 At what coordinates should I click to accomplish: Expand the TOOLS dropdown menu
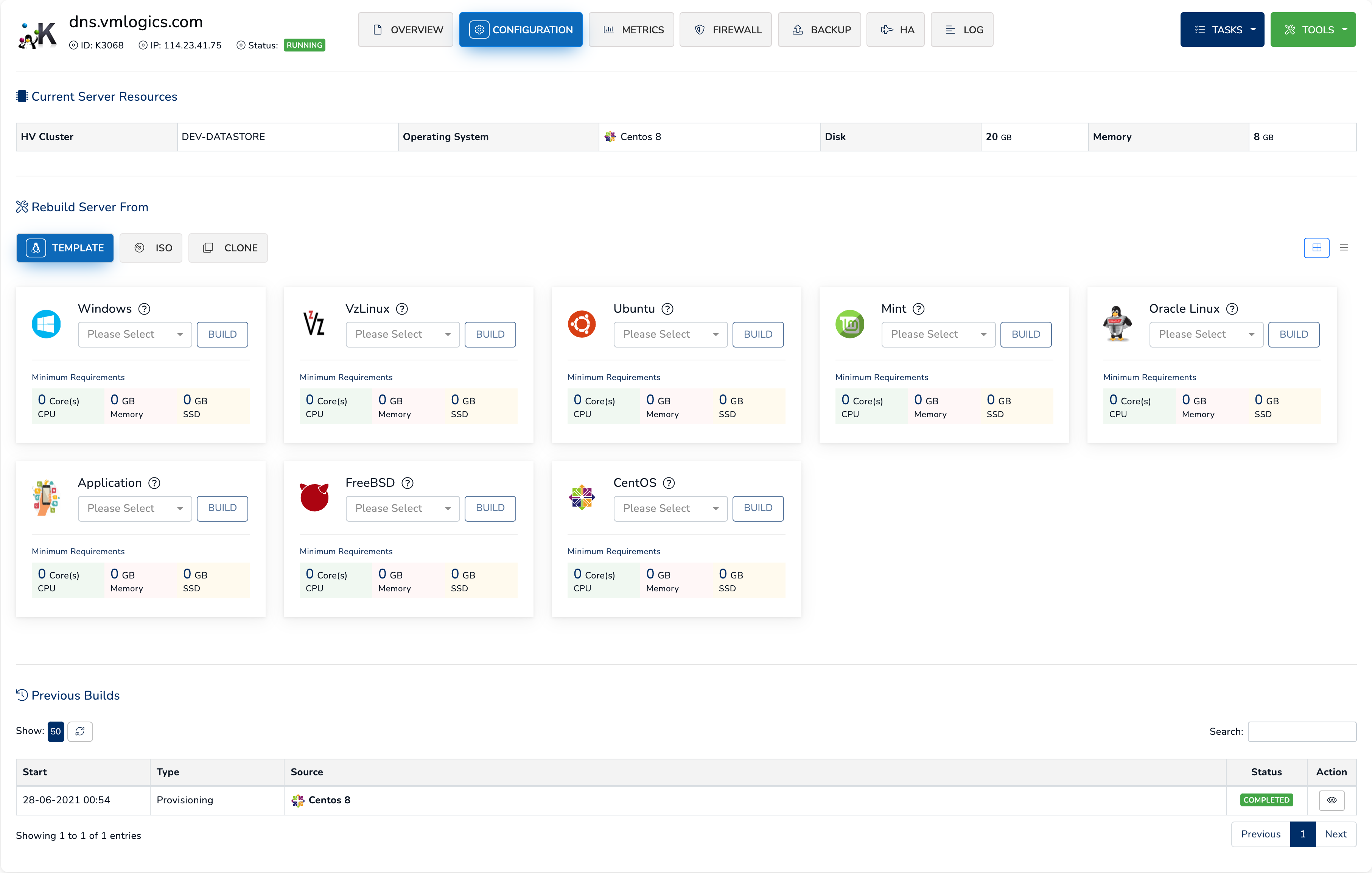click(1313, 30)
